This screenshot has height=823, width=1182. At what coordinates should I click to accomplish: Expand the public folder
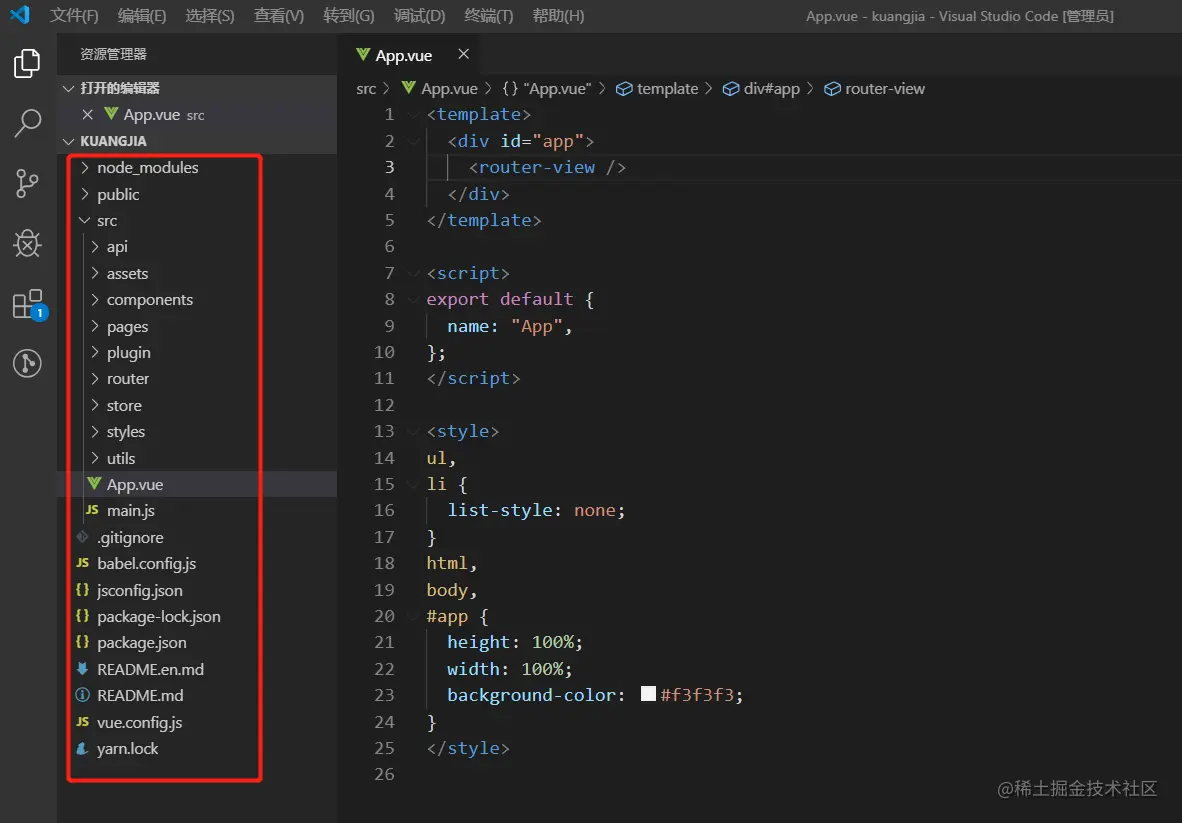[x=84, y=194]
